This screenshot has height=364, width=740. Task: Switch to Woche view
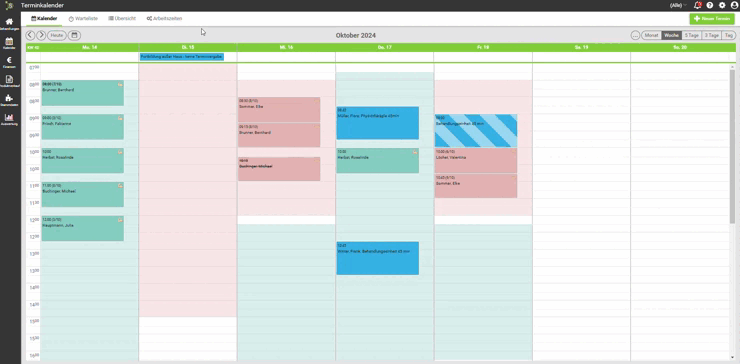(x=672, y=35)
